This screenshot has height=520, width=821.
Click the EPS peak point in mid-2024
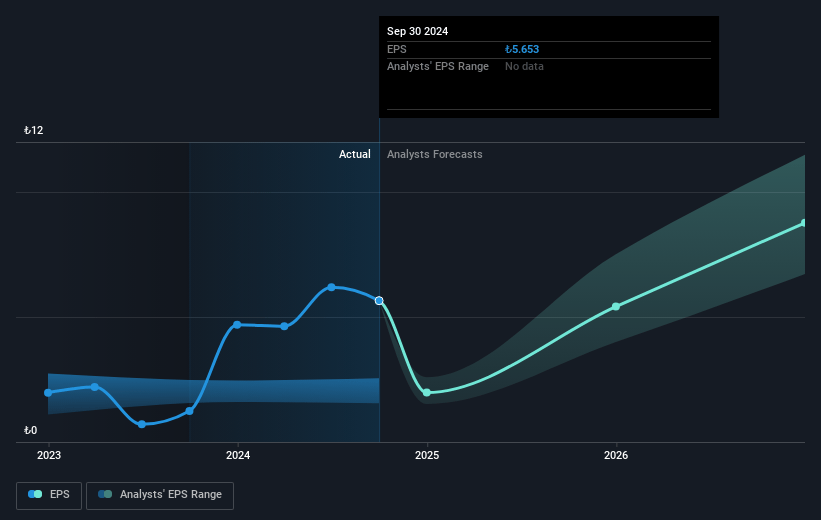point(331,287)
